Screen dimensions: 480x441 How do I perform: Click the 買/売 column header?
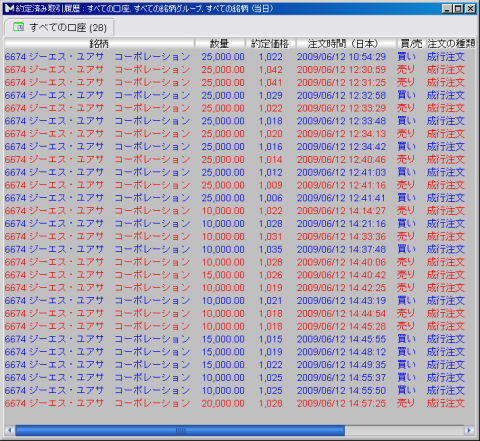[411, 44]
